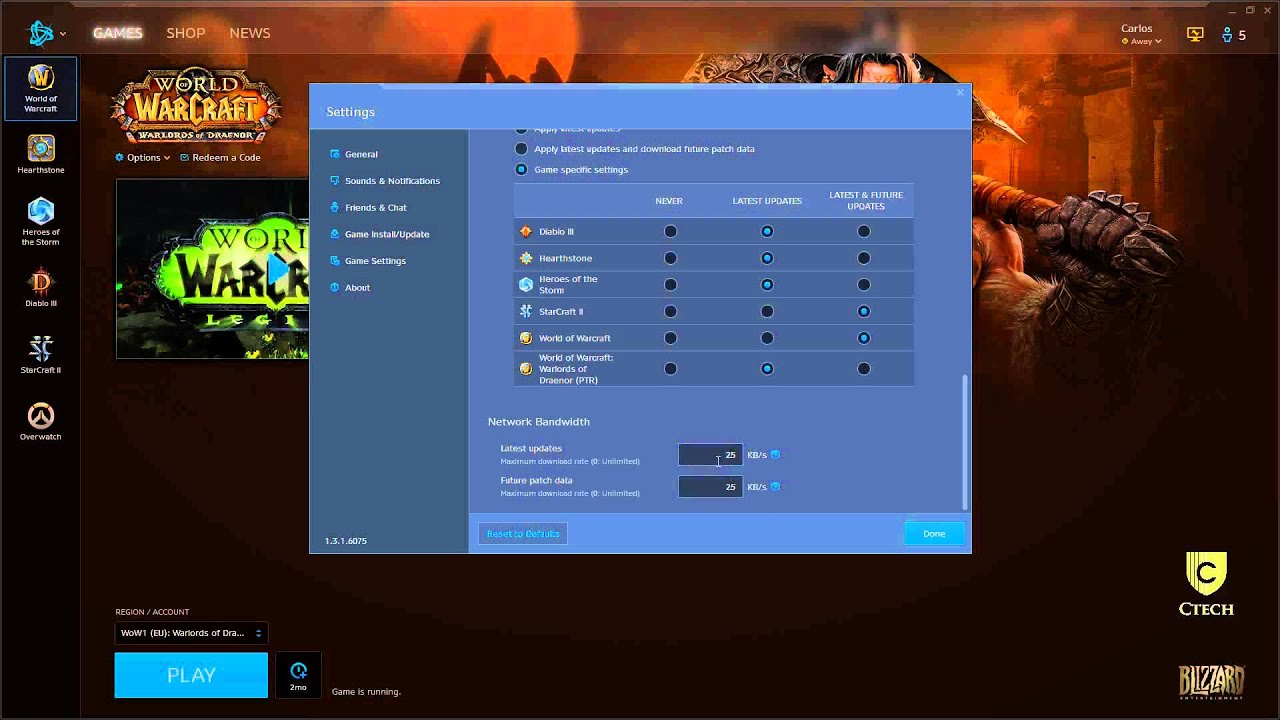Select Diablo III in game sidebar
This screenshot has width=1280, height=720.
click(x=41, y=289)
